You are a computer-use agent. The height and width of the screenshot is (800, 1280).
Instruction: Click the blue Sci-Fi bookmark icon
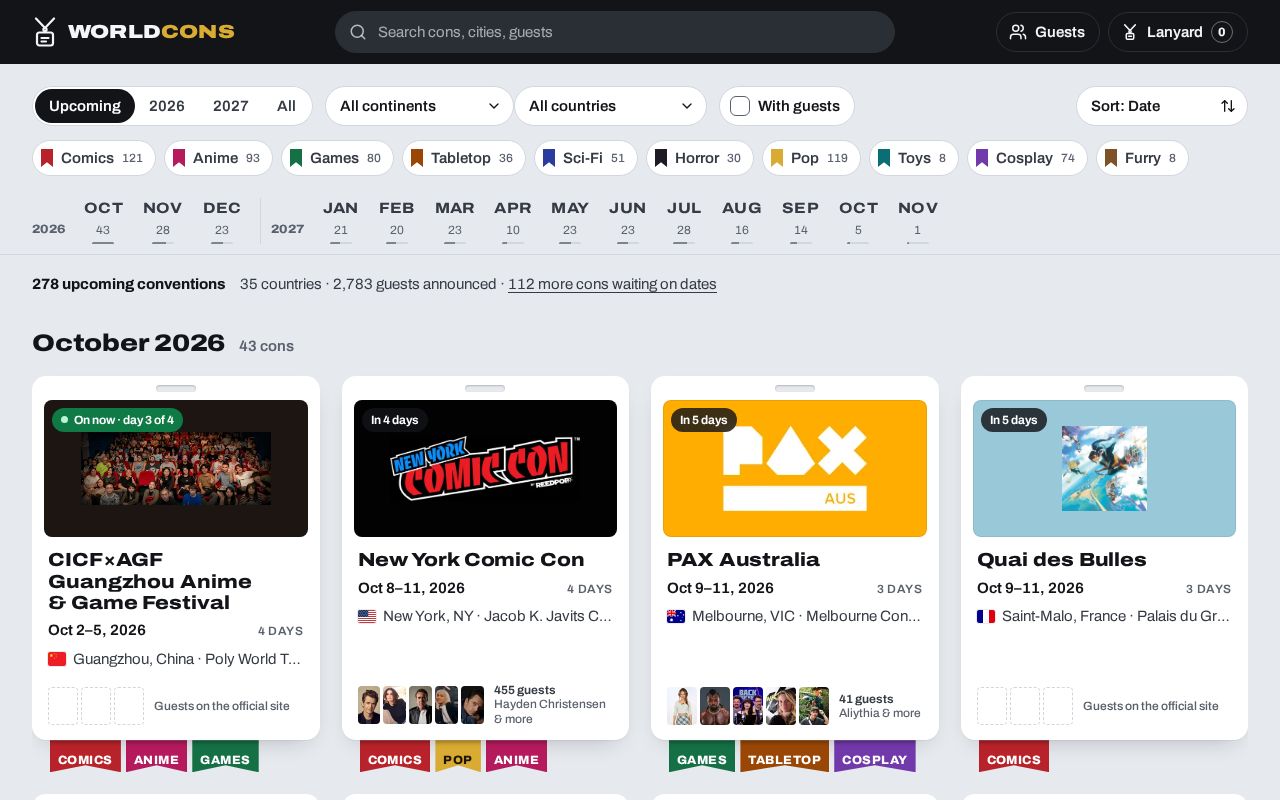pos(549,158)
